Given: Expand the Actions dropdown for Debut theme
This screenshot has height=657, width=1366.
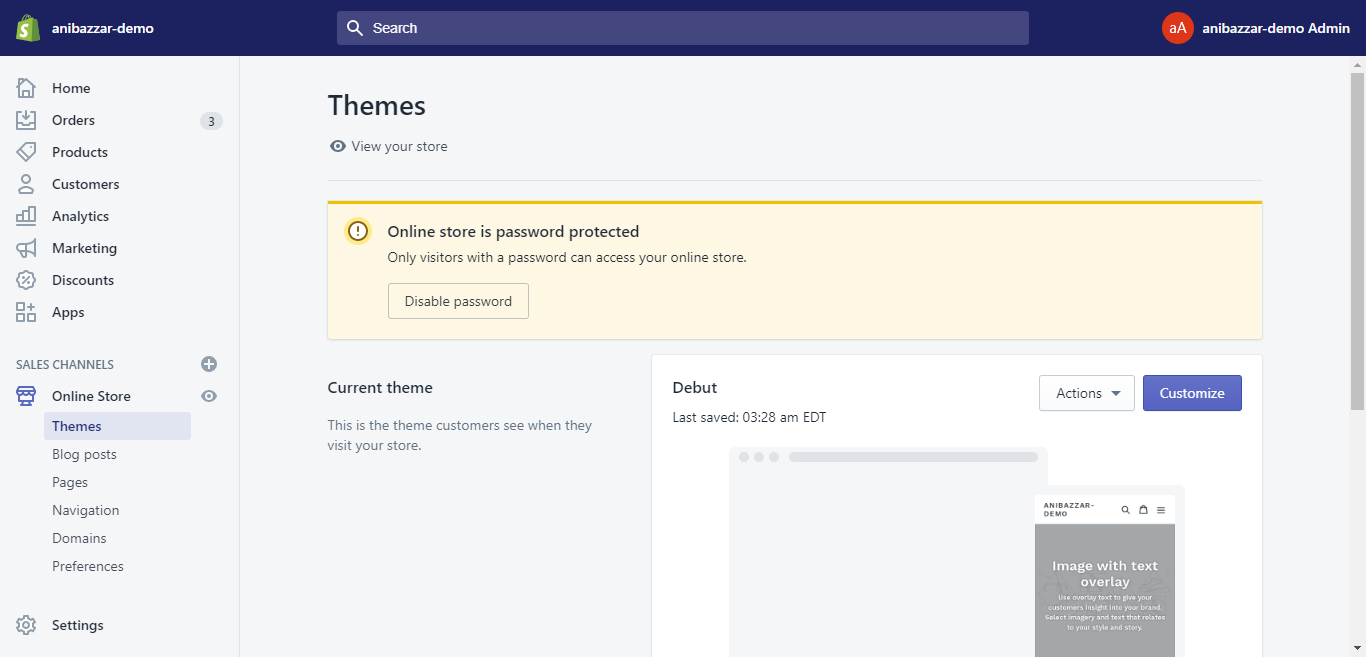Looking at the screenshot, I should pyautogui.click(x=1087, y=393).
